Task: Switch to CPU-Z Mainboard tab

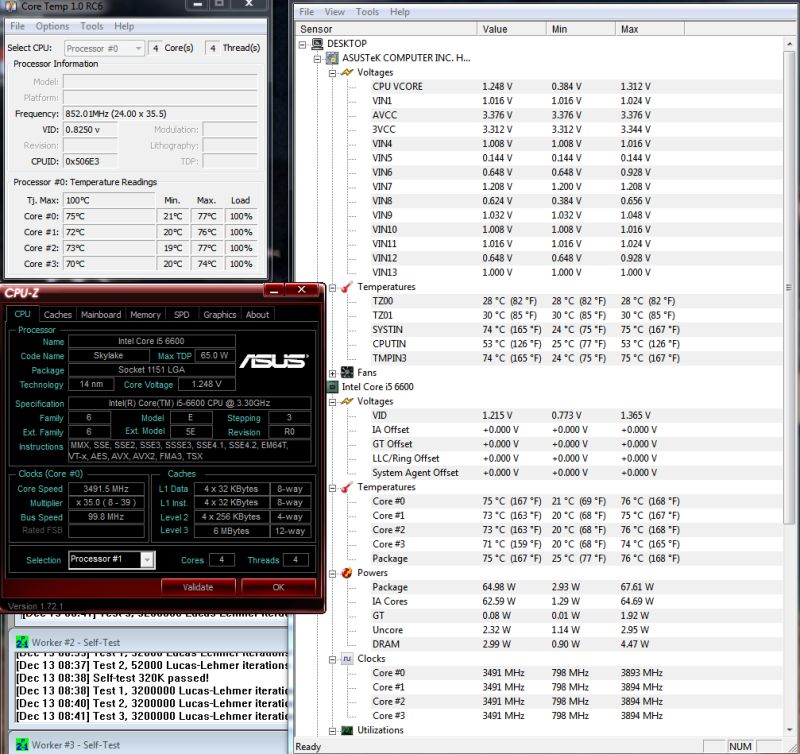Action: [x=101, y=315]
